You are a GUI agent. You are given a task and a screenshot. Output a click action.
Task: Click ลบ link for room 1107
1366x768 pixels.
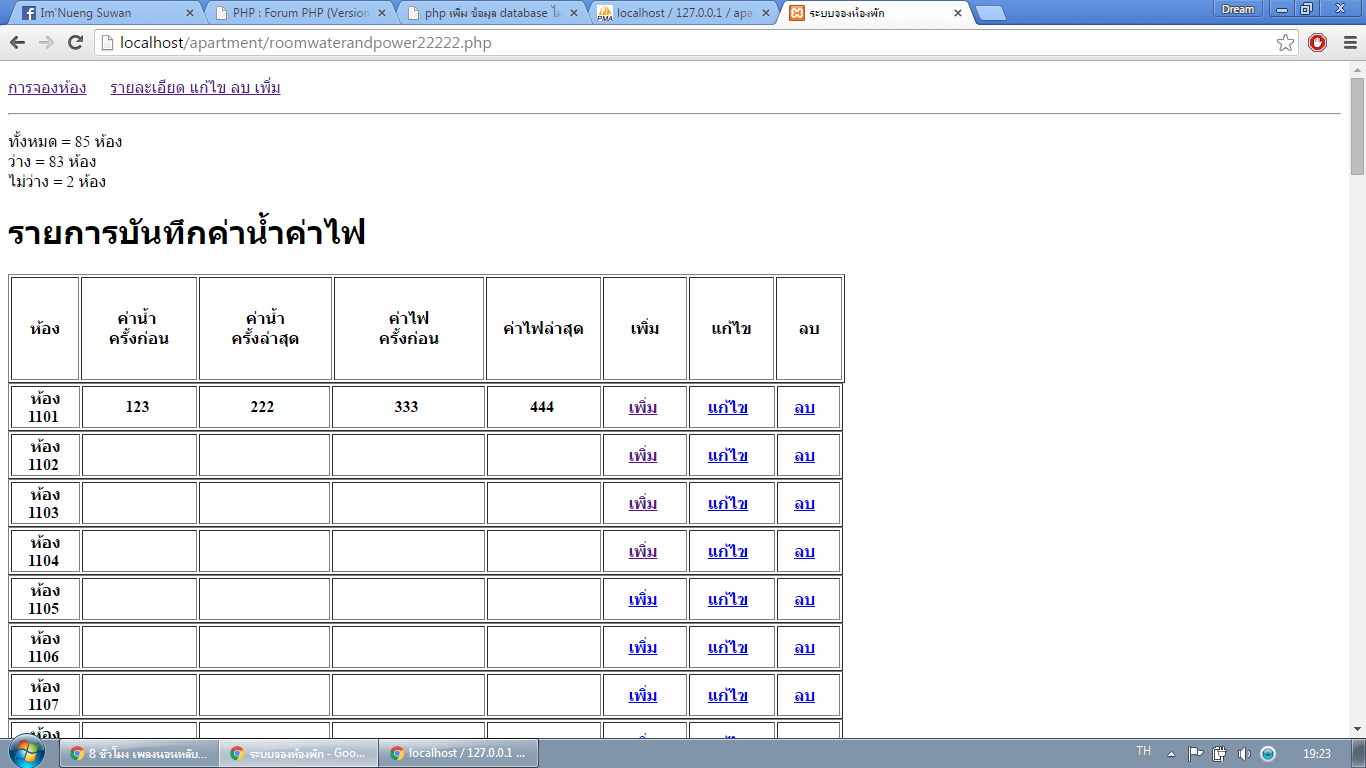pos(804,695)
